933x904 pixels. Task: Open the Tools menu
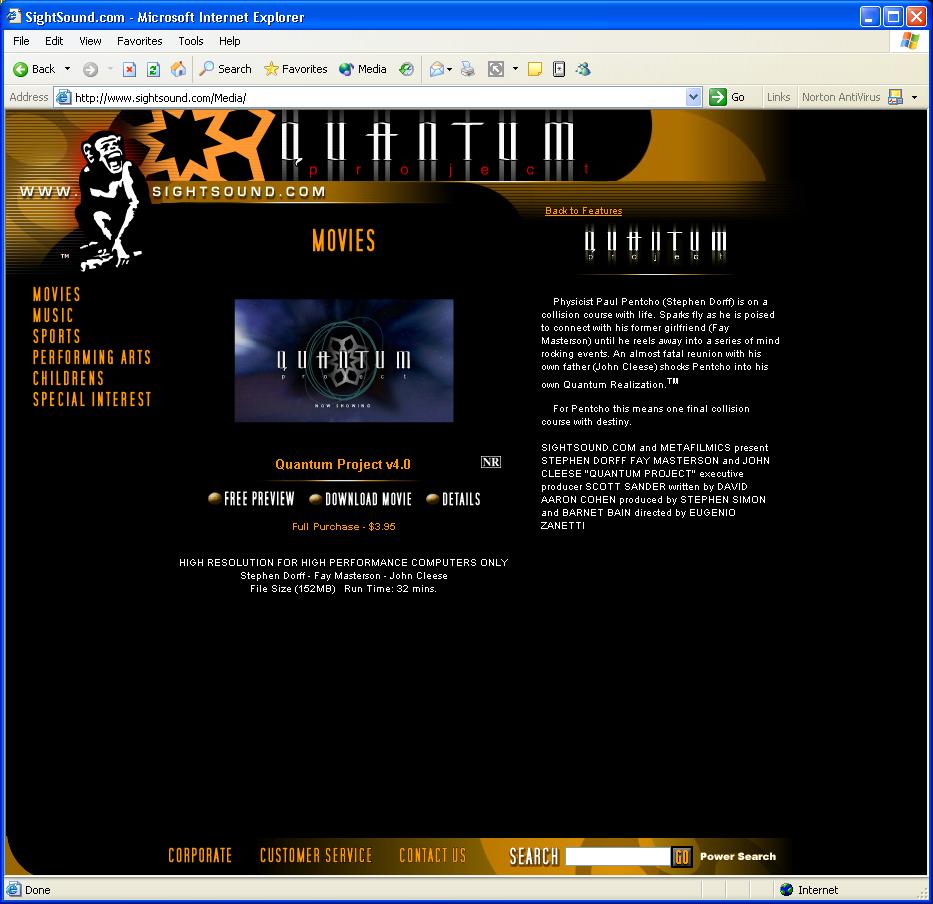pyautogui.click(x=190, y=41)
